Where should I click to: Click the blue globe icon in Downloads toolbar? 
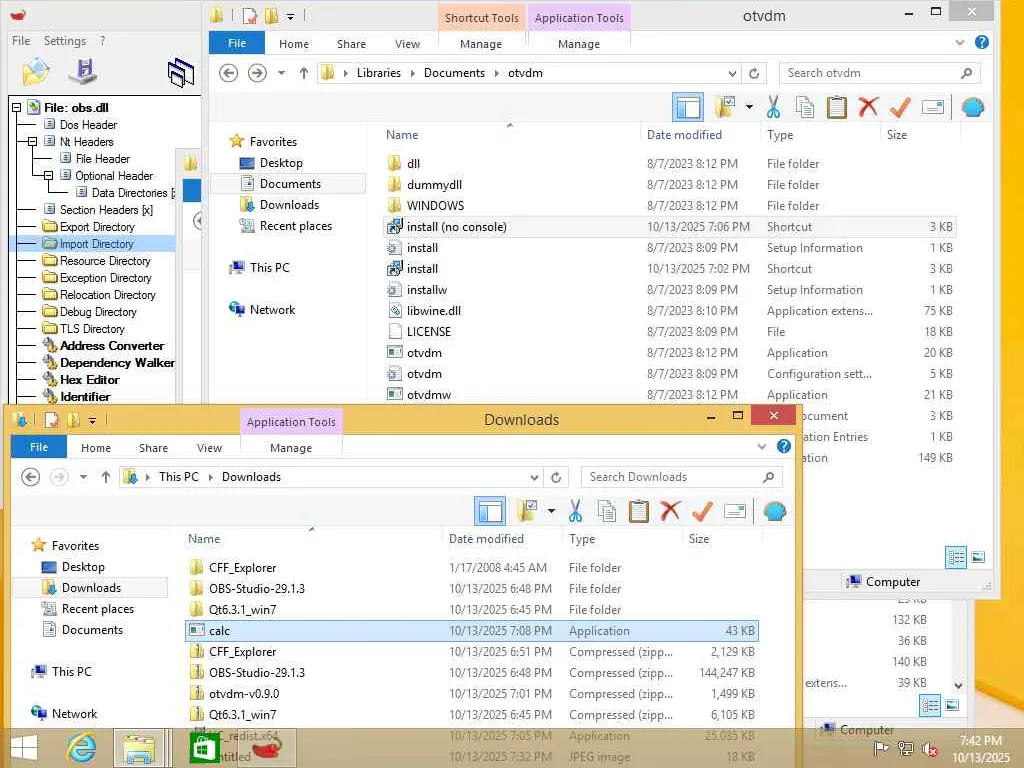pyautogui.click(x=775, y=511)
